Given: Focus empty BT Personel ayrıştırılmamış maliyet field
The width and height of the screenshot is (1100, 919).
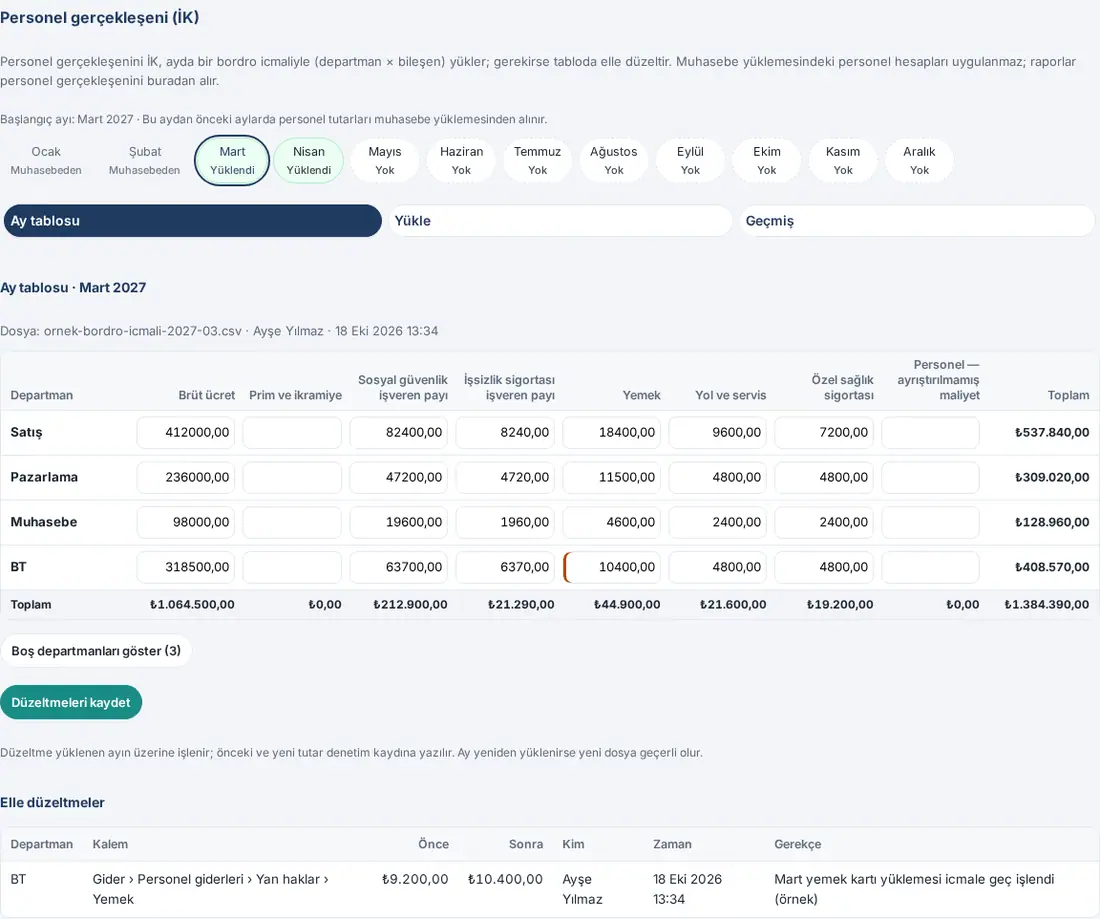Looking at the screenshot, I should [931, 568].
